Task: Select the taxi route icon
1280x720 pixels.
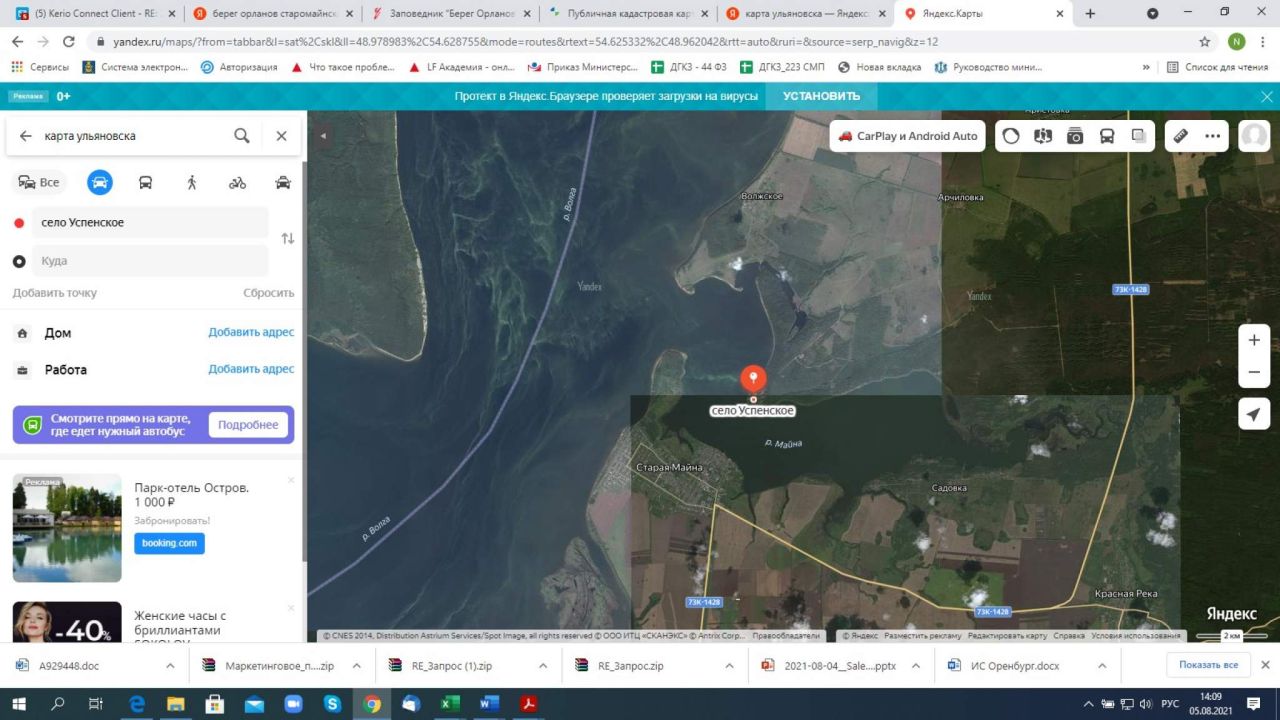Action: [x=283, y=182]
